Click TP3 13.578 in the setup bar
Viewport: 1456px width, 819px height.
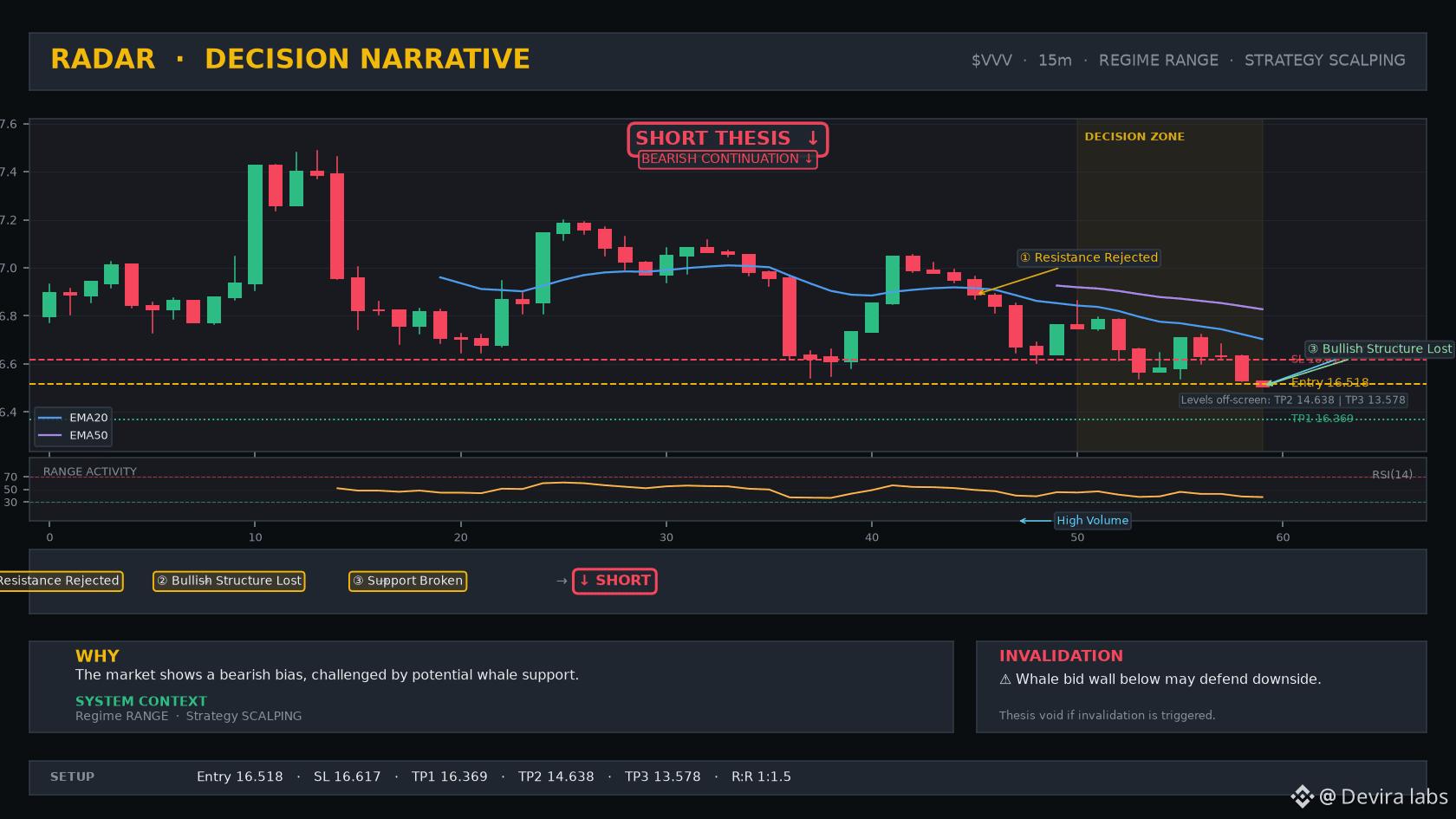tap(662, 777)
